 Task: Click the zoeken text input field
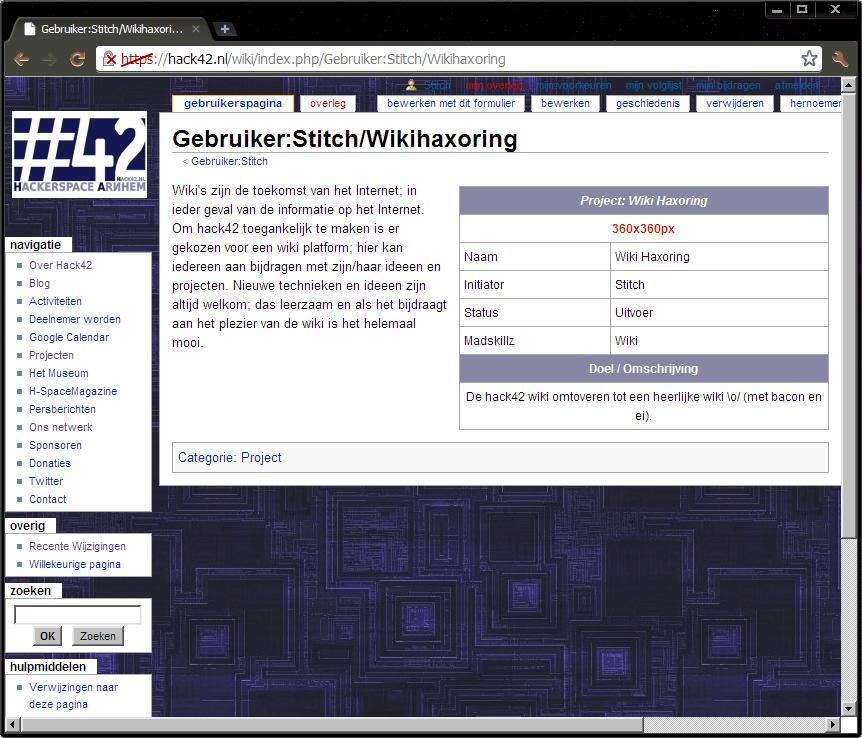[x=77, y=615]
